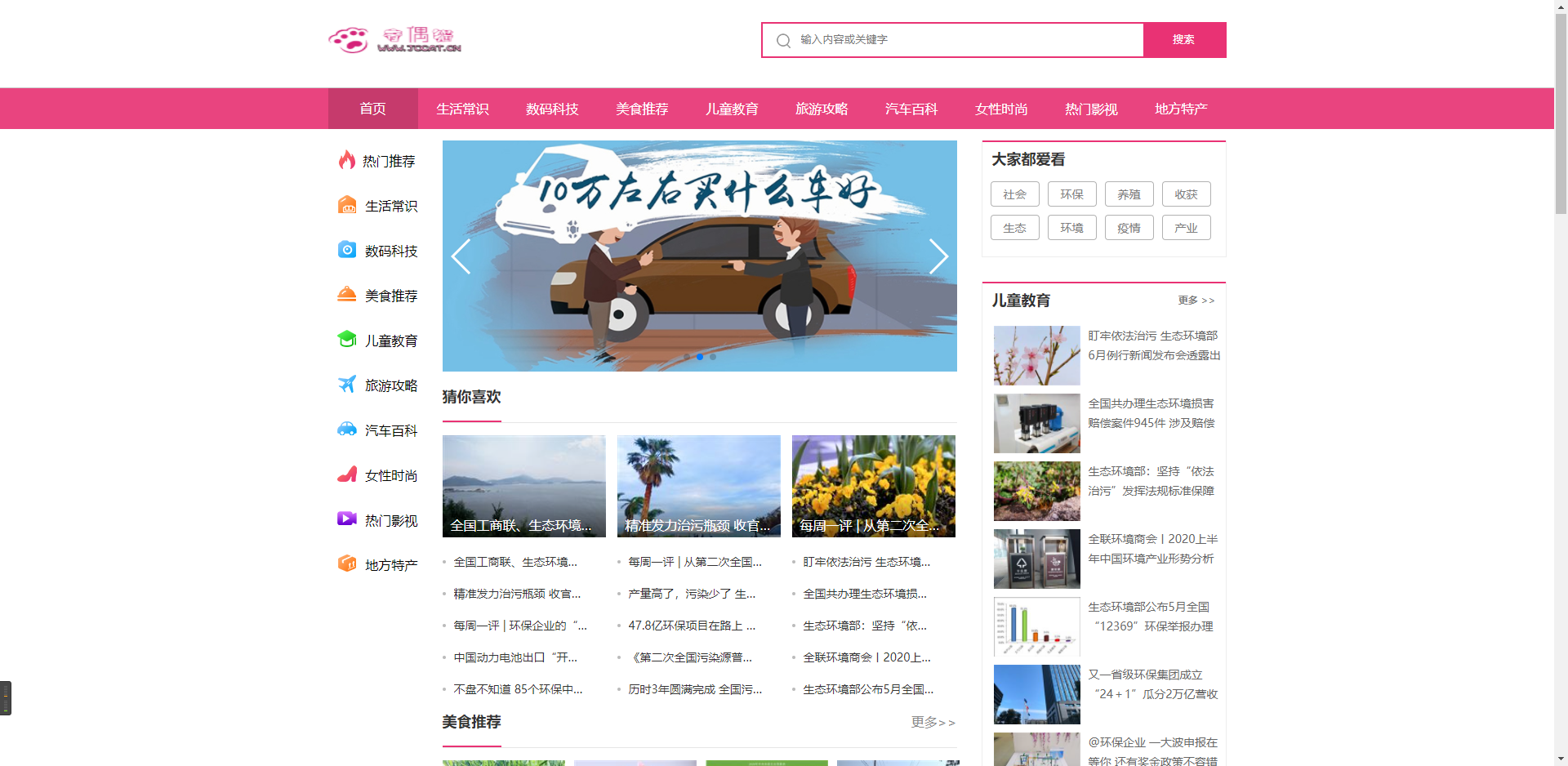The width and height of the screenshot is (1568, 766).
Task: Open 女性时尚 in the top navigation bar
Action: (x=1002, y=109)
